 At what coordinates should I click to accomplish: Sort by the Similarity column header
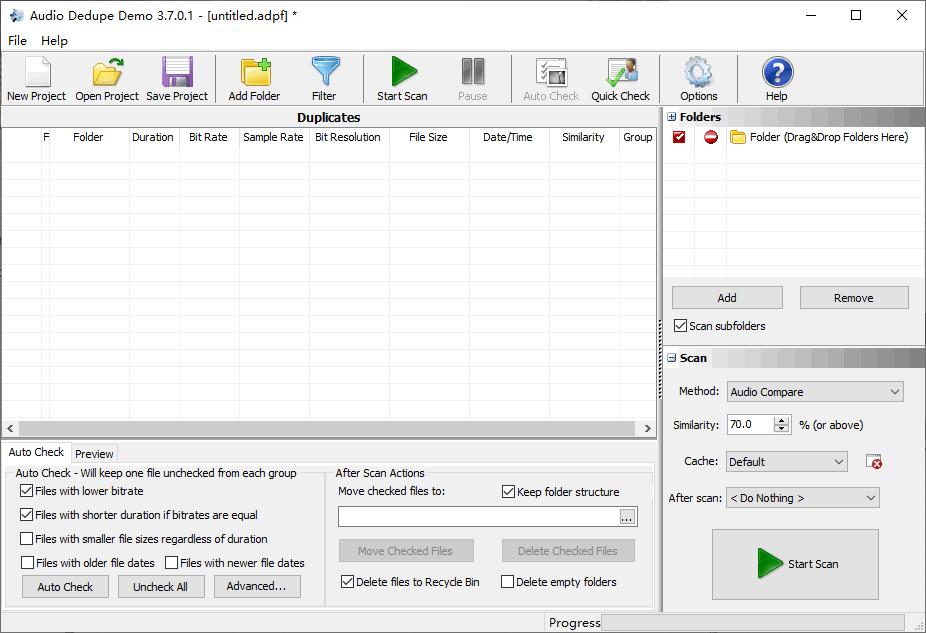(x=583, y=137)
